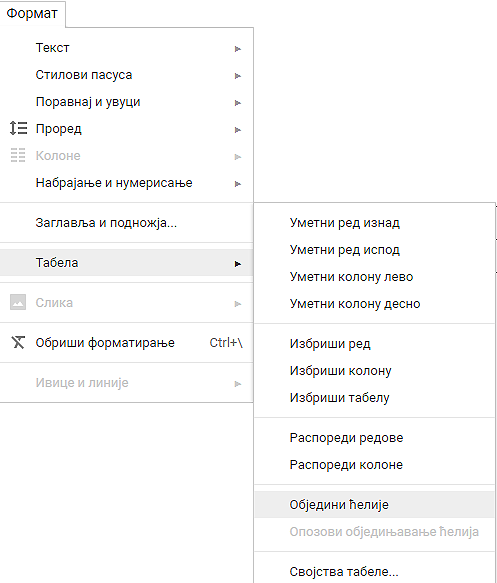Image resolution: width=497 pixels, height=583 pixels.
Task: Choose Обједини ћелије to merge cells
Action: coord(375,505)
